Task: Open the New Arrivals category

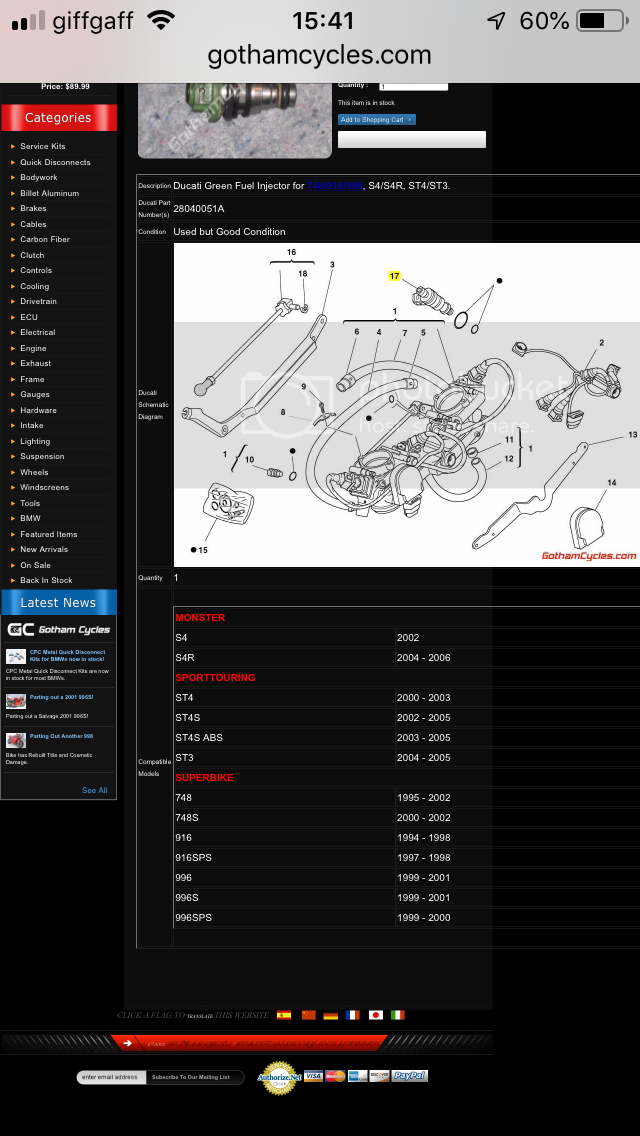Action: coord(44,550)
